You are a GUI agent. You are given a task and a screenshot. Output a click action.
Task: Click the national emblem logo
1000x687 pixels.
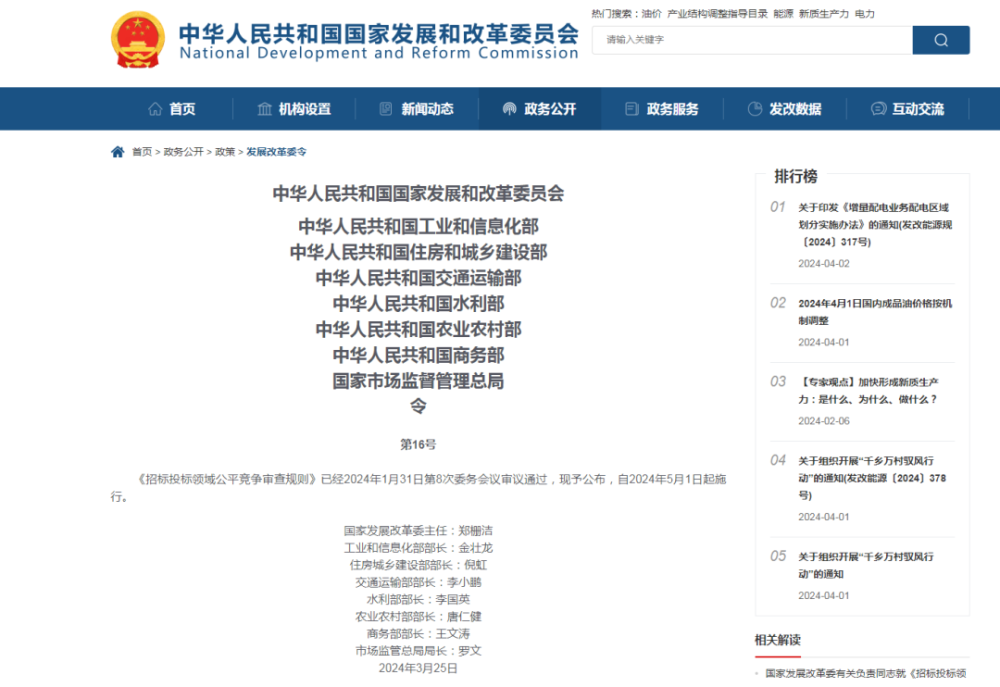[138, 40]
